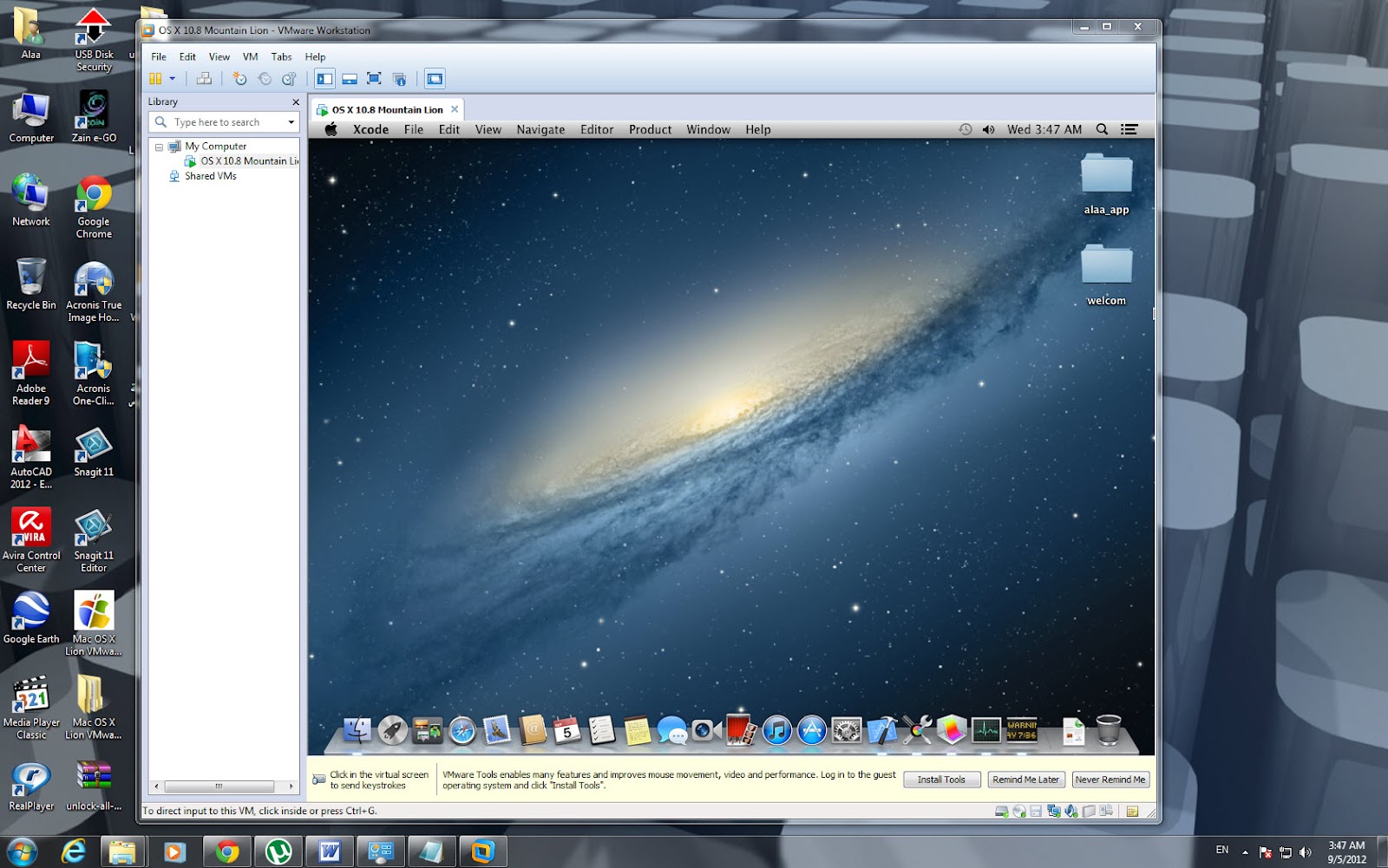This screenshot has height=868, width=1388.
Task: Open the VMware VM menu
Action: [250, 56]
